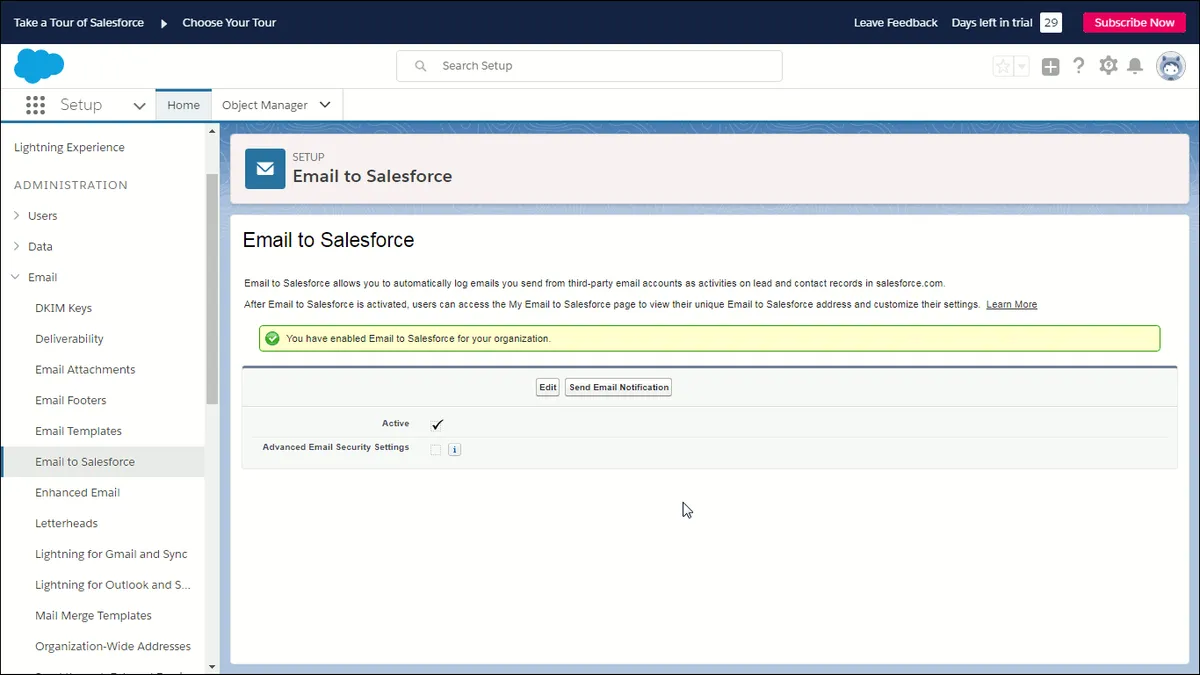1200x675 pixels.
Task: Click into the Search Setup field
Action: [589, 66]
